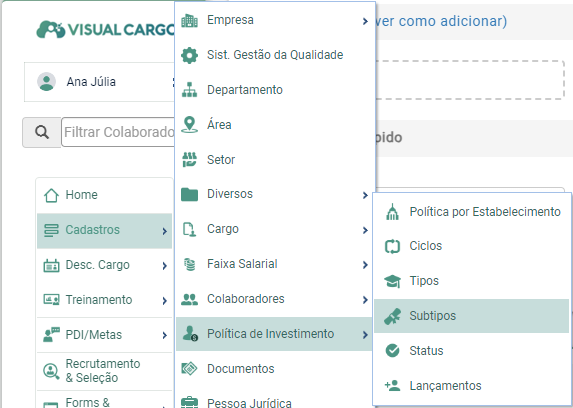This screenshot has width=573, height=408.
Task: Expand the Treinamento menu chevron
Action: [164, 301]
